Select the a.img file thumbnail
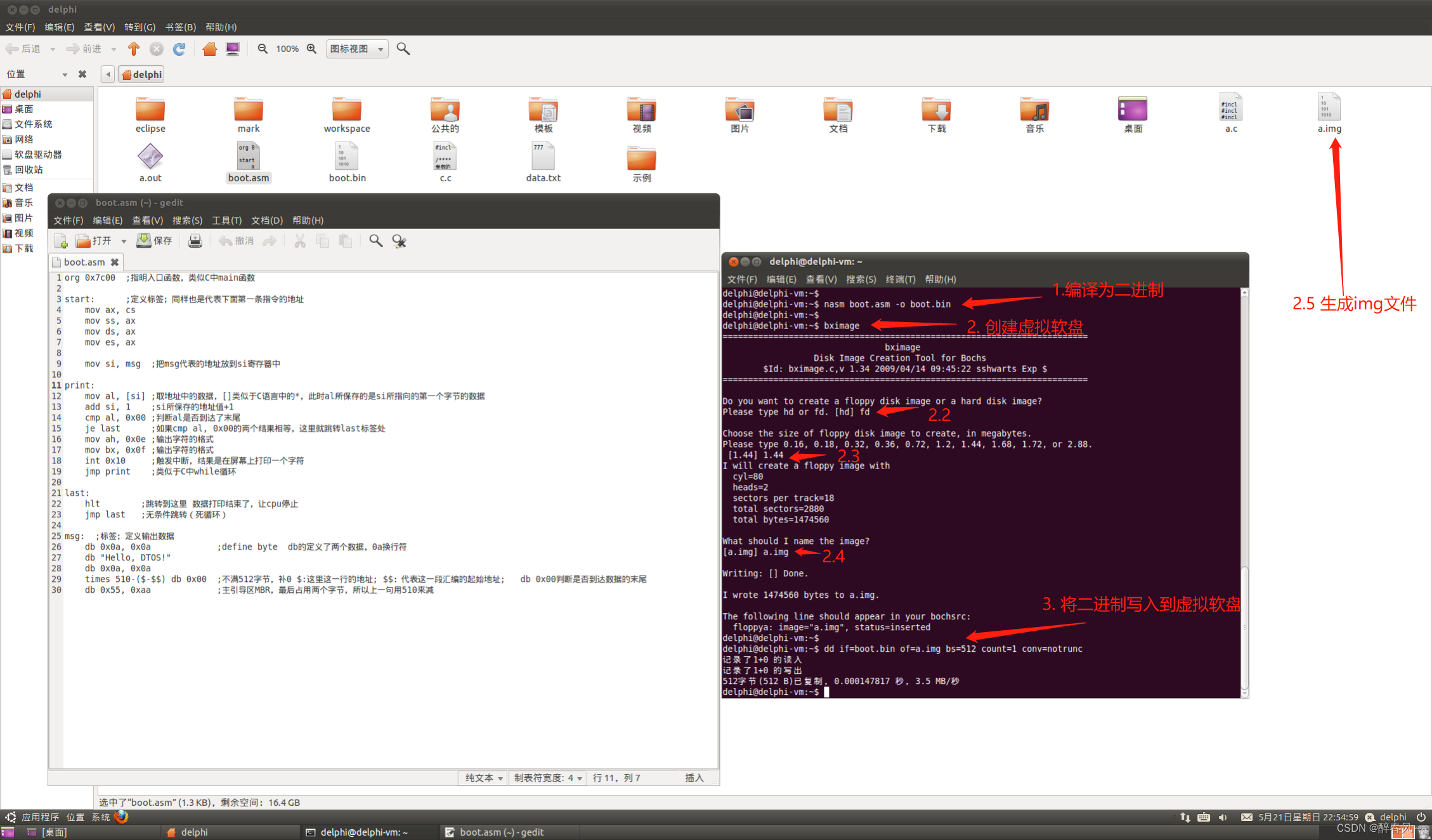Screen dimensions: 1432x840 1329,108
